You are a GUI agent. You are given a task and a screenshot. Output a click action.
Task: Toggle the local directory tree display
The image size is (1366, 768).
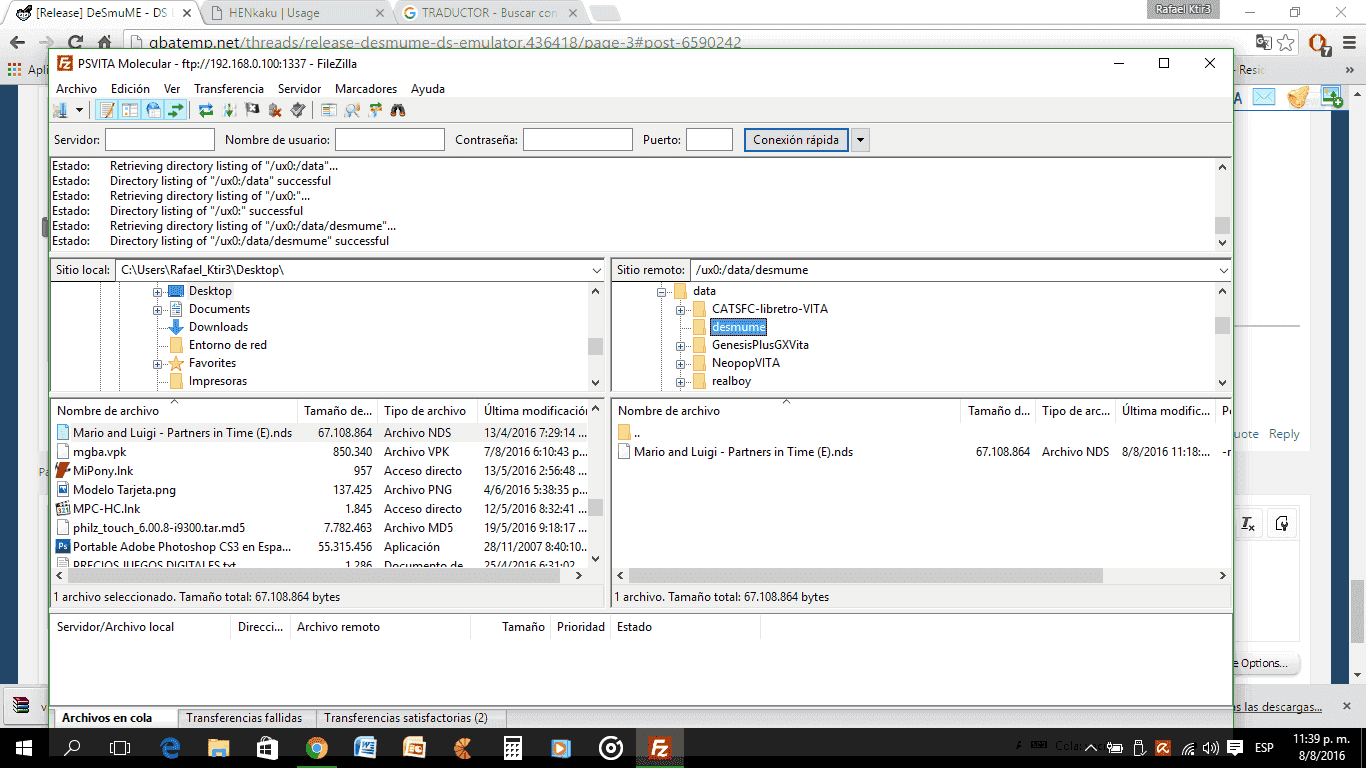[129, 110]
